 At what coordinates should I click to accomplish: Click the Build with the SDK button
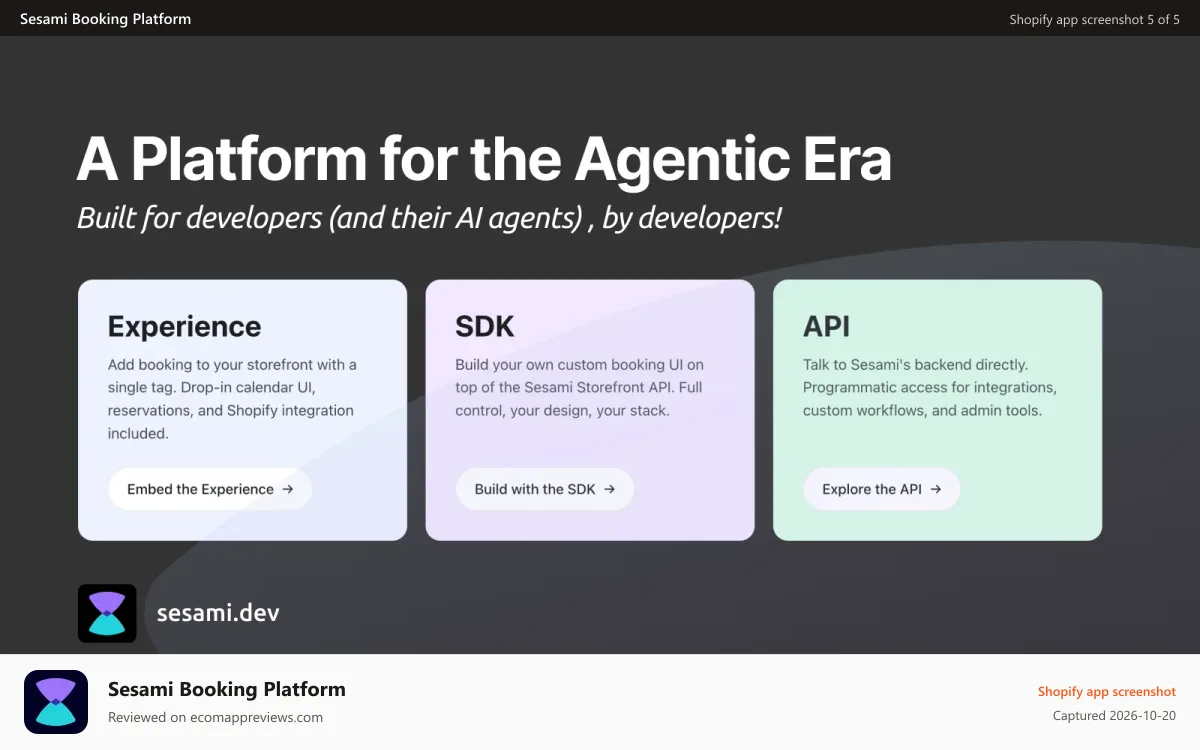click(x=545, y=489)
